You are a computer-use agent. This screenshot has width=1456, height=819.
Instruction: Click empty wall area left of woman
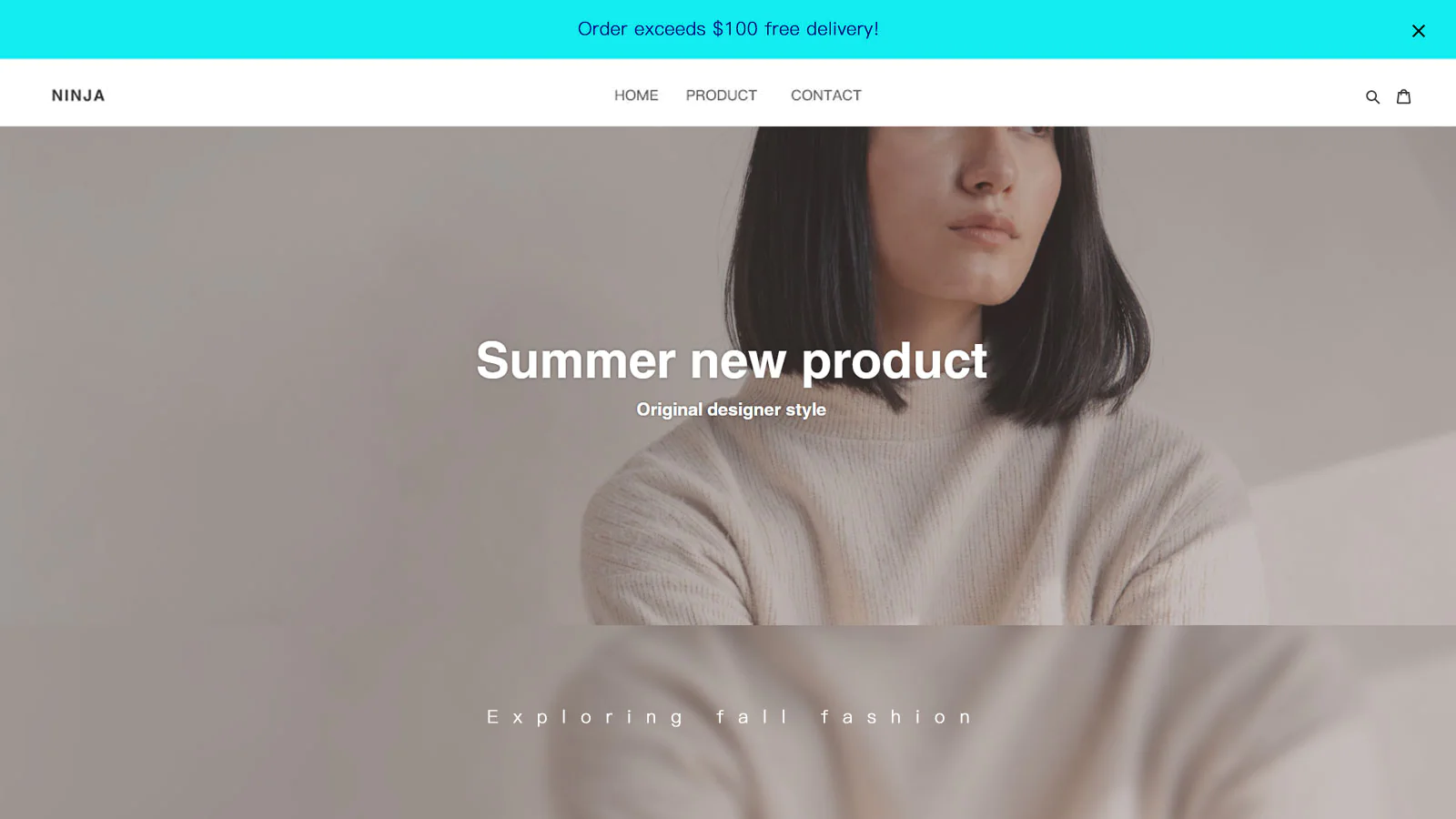pos(273,364)
